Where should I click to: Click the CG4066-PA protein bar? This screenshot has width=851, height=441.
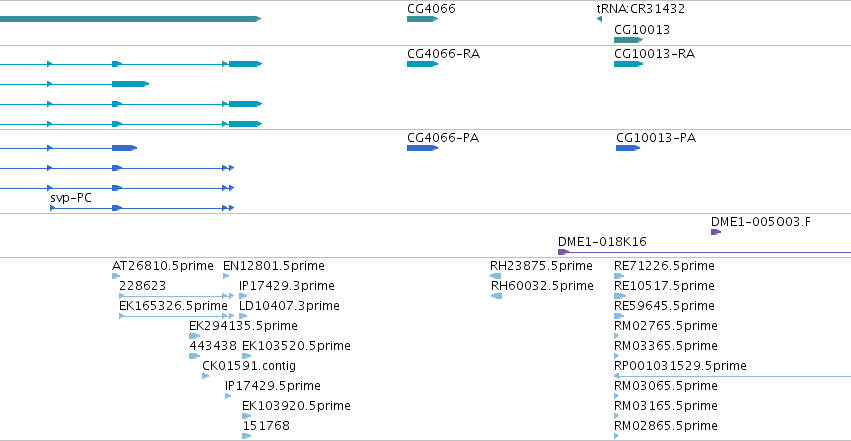[422, 148]
